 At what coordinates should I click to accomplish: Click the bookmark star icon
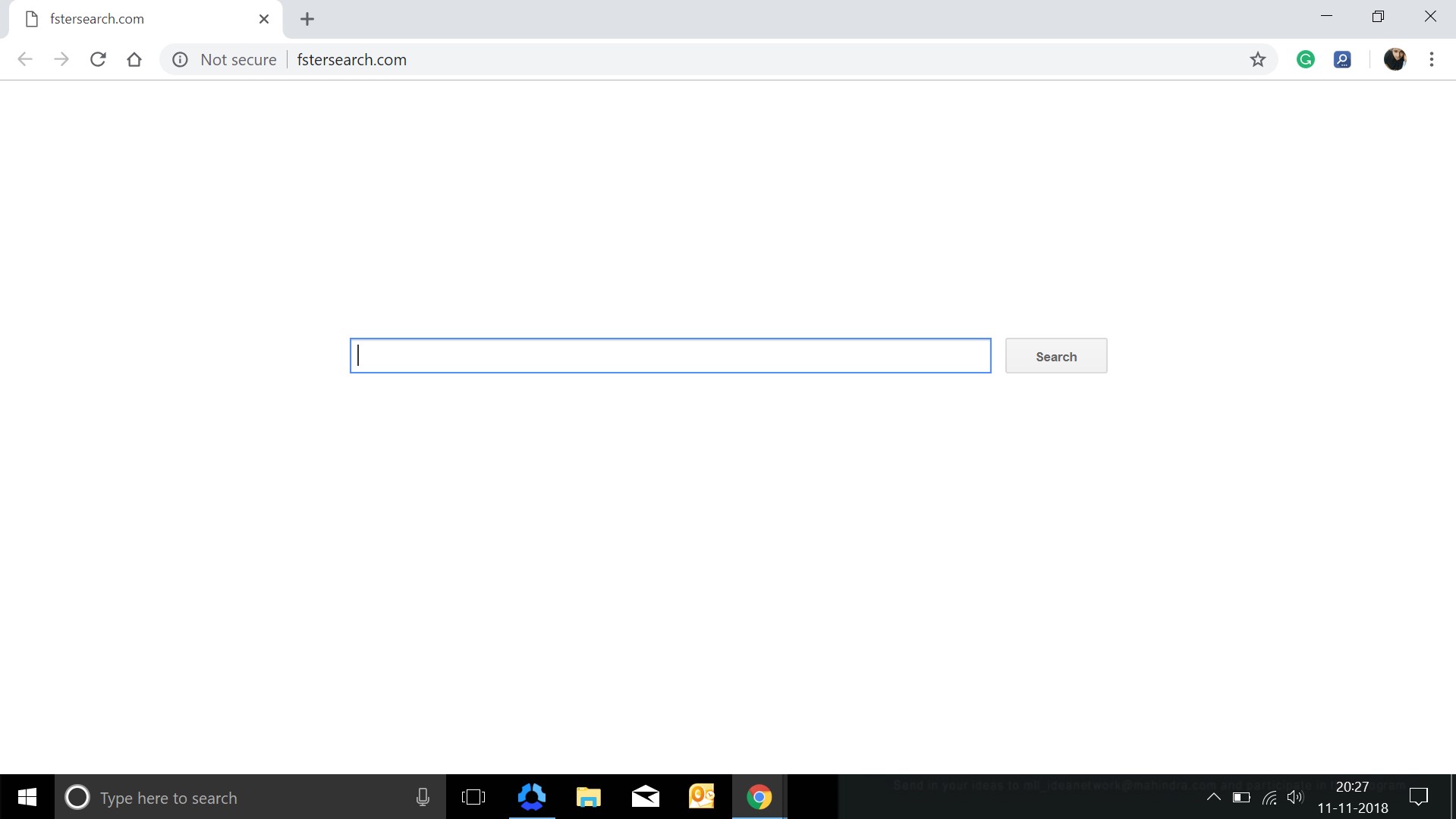point(1258,59)
